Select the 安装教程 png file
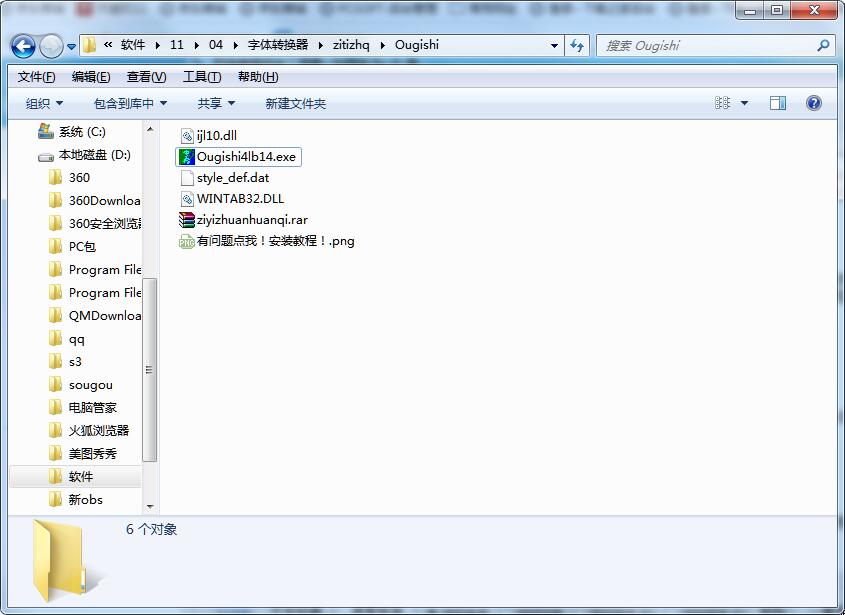Screen dimensions: 845x615 (267, 241)
